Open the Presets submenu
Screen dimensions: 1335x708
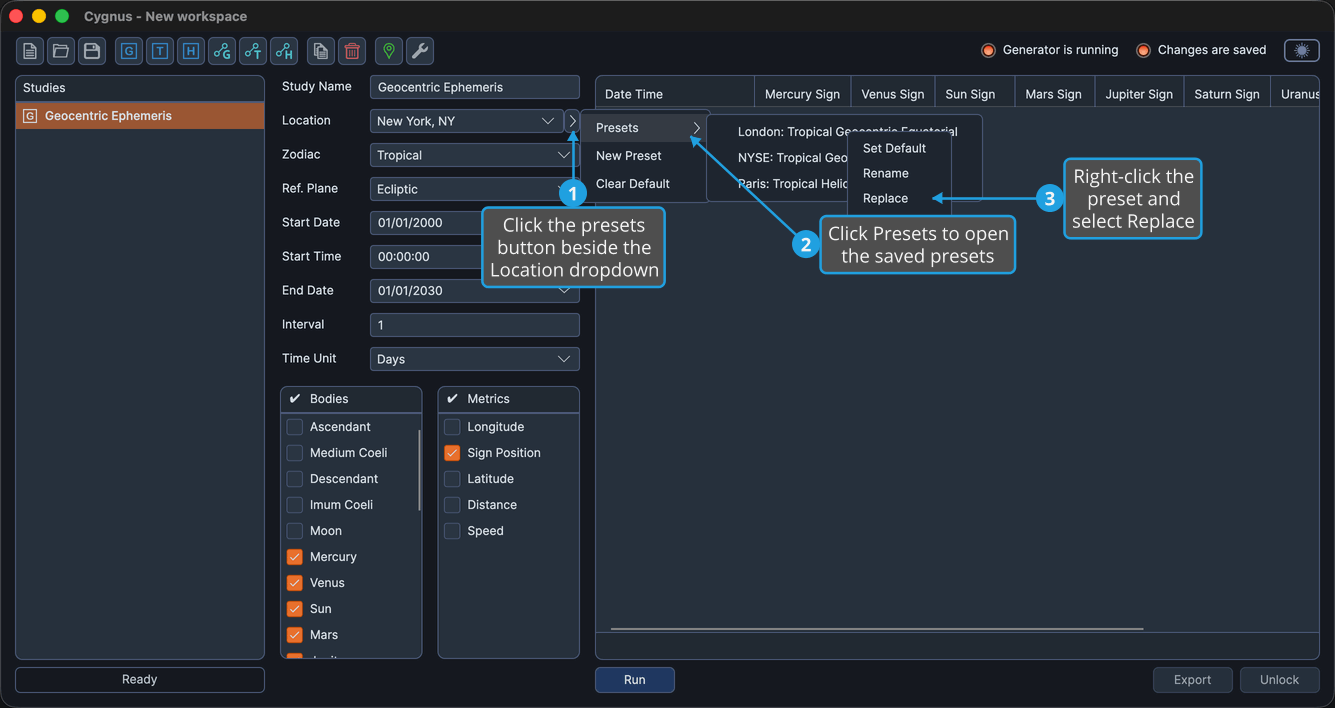(x=646, y=128)
